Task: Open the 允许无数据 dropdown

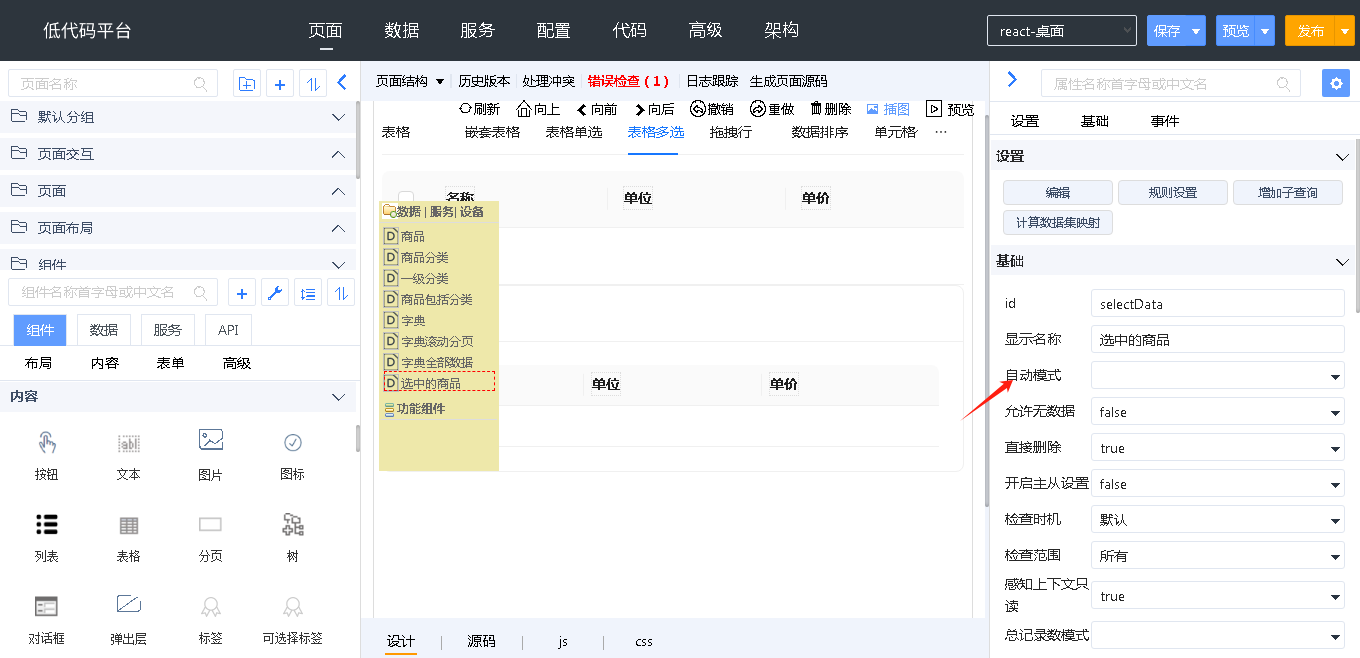Action: 1217,412
